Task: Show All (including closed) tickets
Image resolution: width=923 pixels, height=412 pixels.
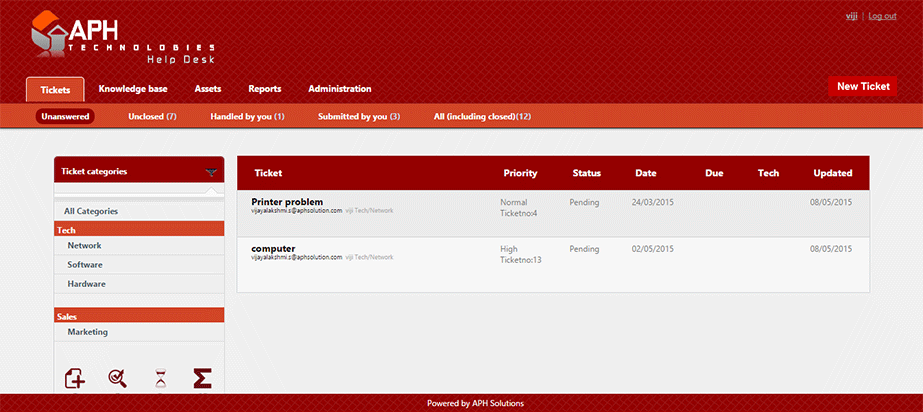Action: coord(482,117)
